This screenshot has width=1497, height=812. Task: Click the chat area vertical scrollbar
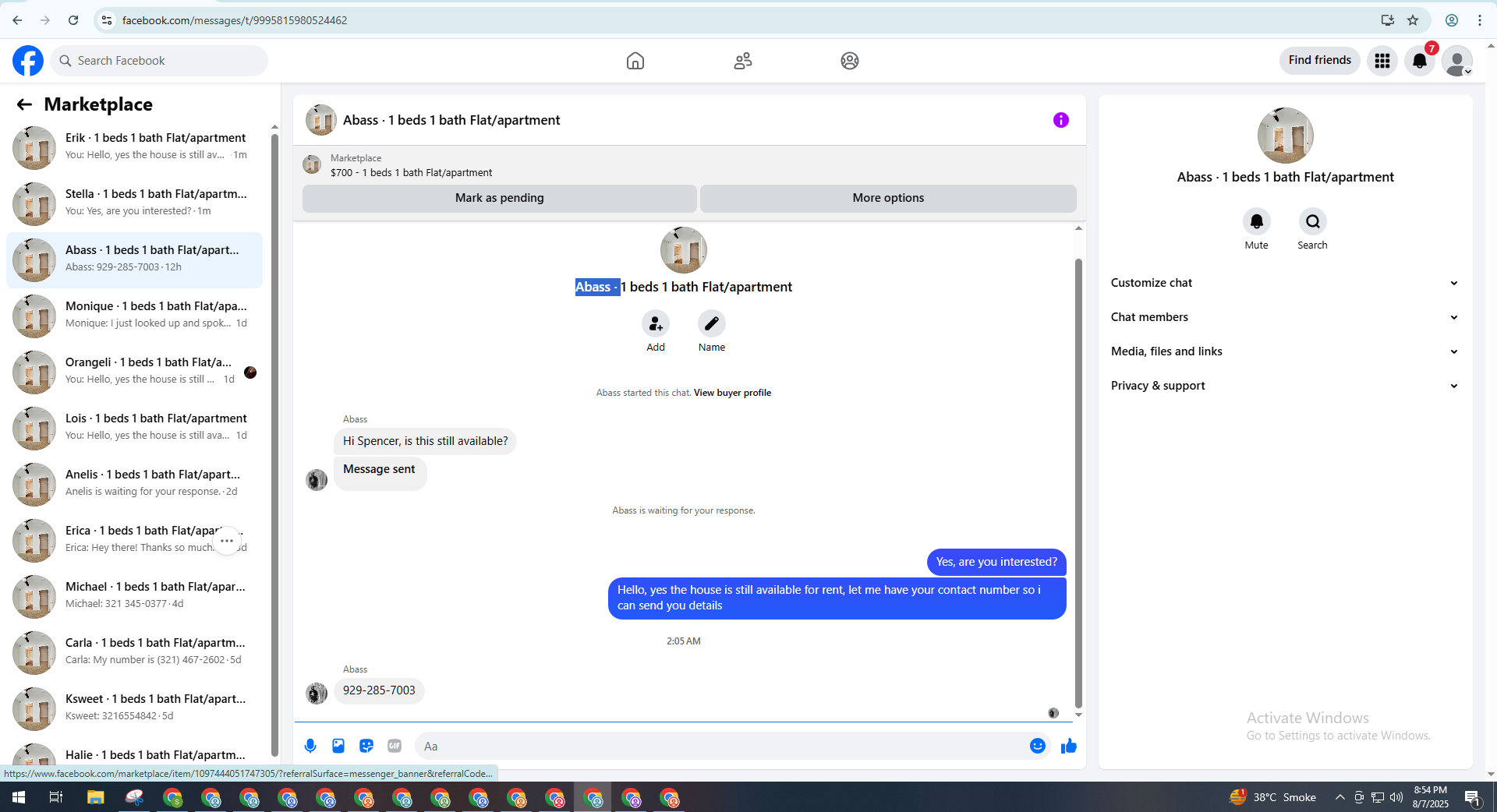1078,483
